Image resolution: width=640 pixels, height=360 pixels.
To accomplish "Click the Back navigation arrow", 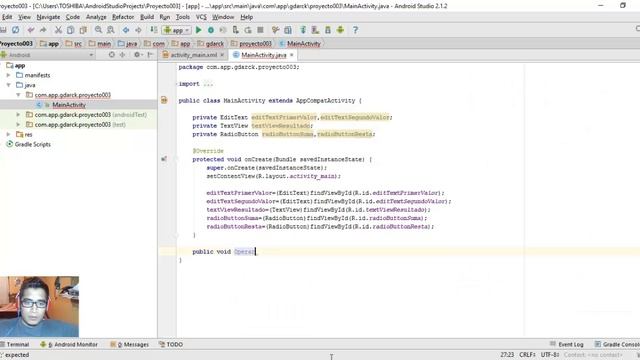I will pyautogui.click(x=126, y=30).
